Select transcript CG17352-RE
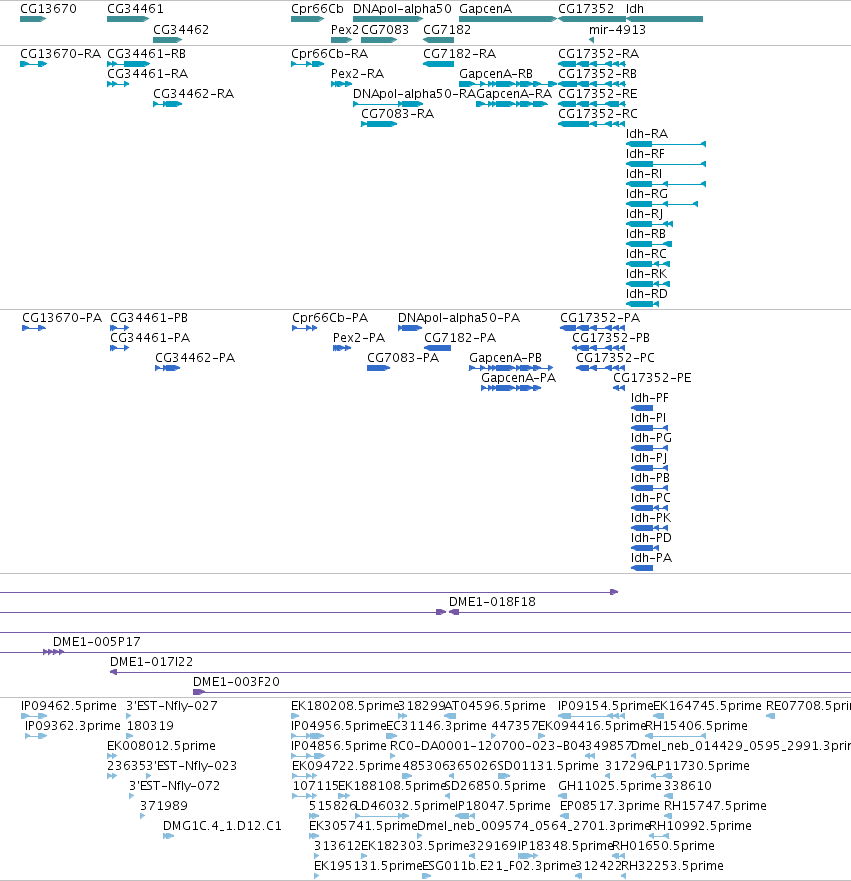851x881 pixels. 591,104
